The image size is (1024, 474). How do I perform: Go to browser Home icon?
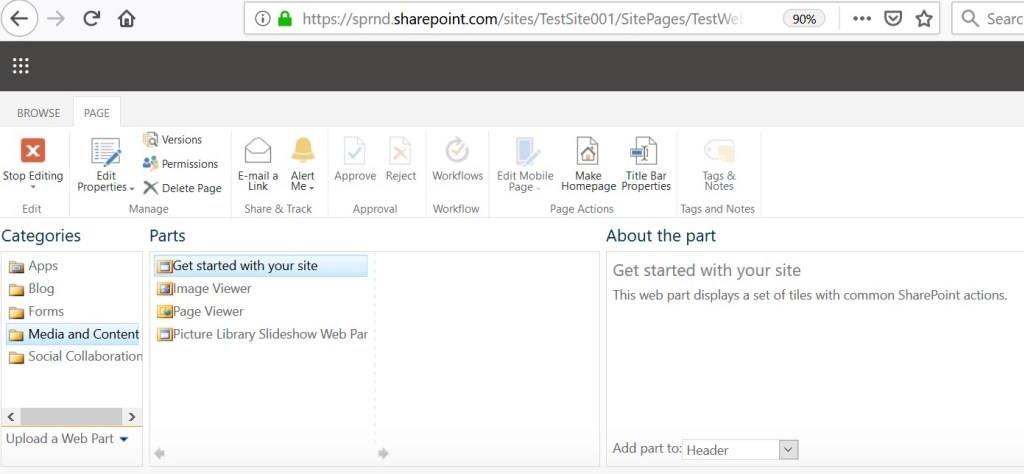click(126, 19)
